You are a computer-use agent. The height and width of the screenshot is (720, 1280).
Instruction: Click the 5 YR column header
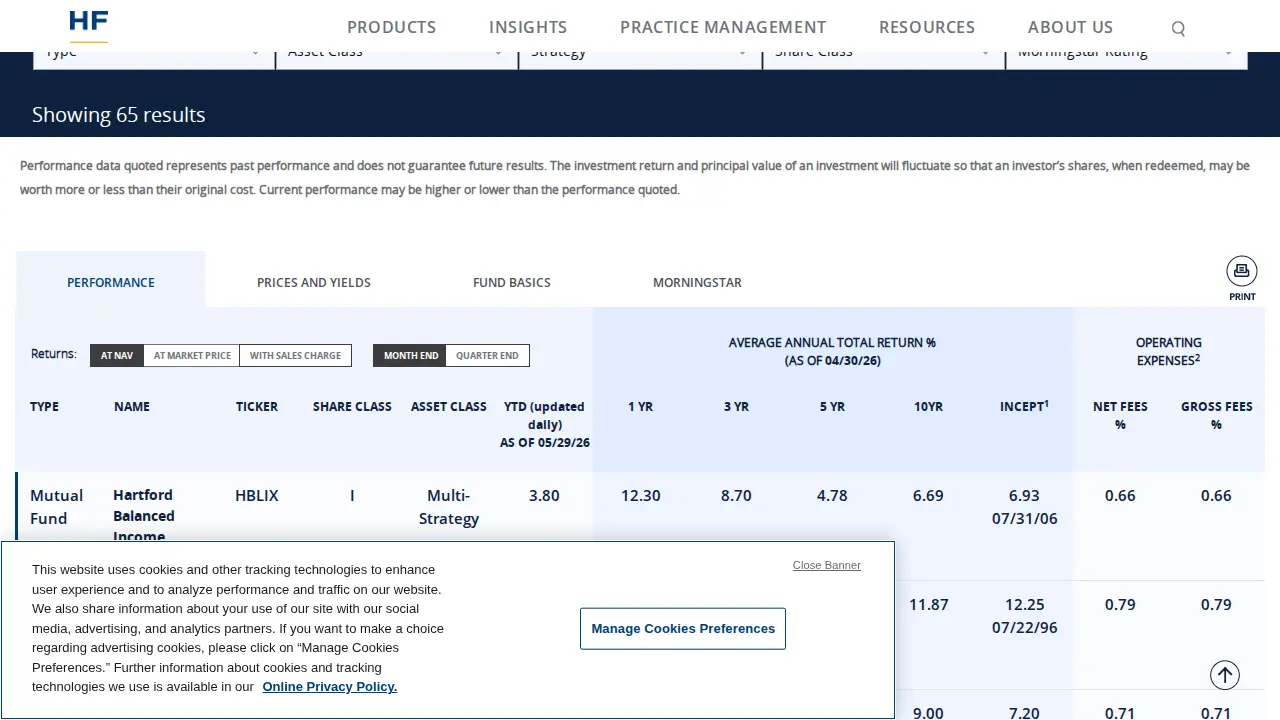(x=832, y=406)
